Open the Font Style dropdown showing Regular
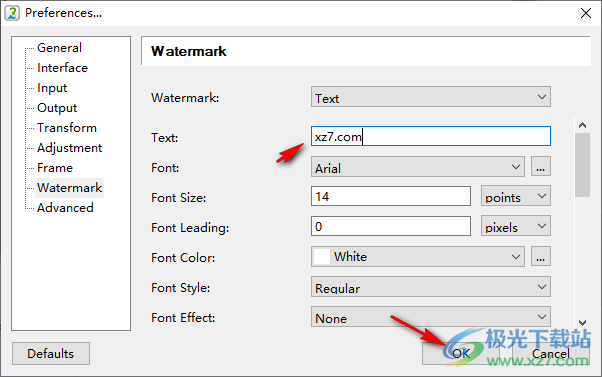The image size is (602, 377). click(x=431, y=286)
